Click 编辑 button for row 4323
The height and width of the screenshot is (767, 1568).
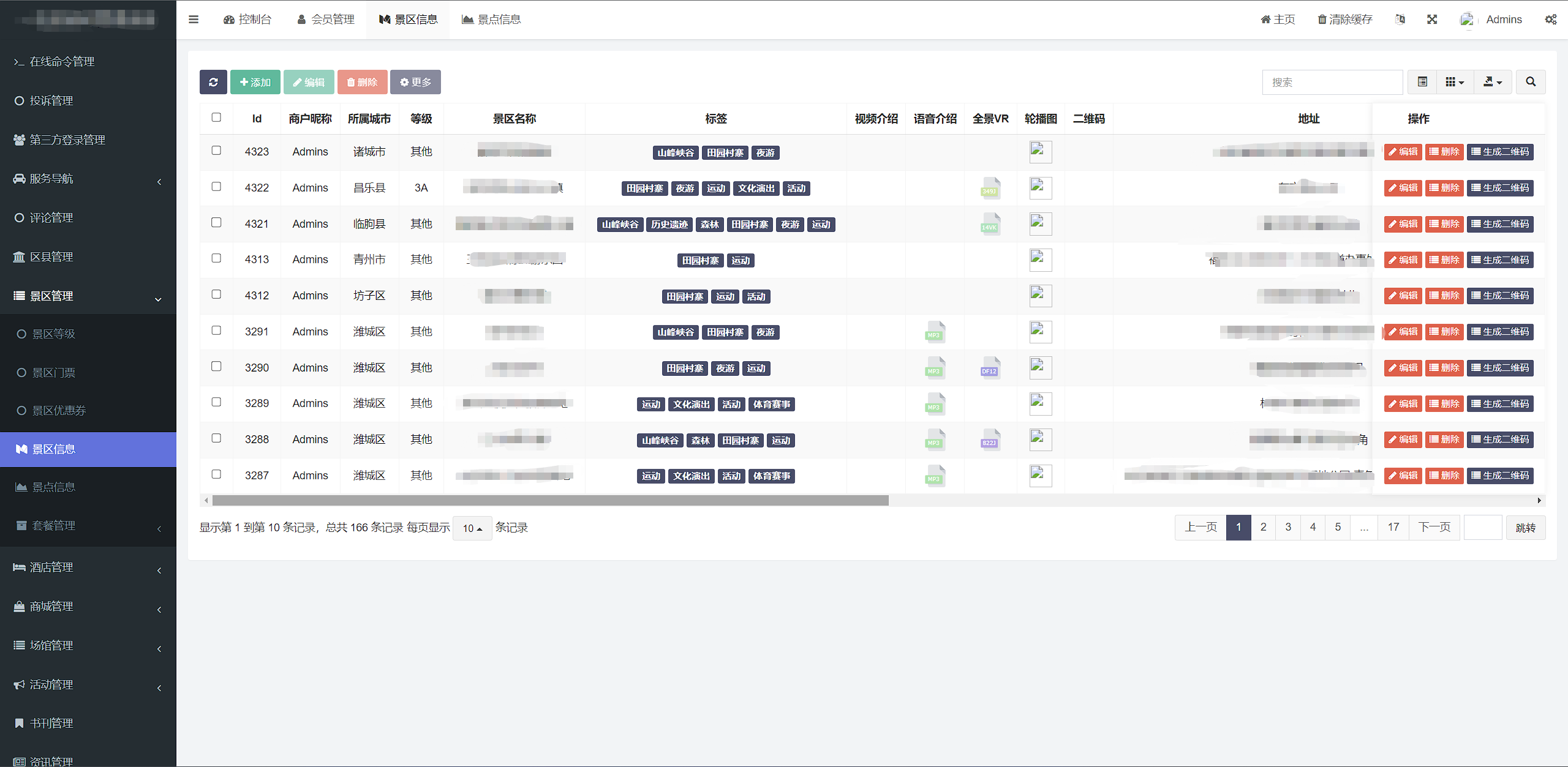(1403, 152)
